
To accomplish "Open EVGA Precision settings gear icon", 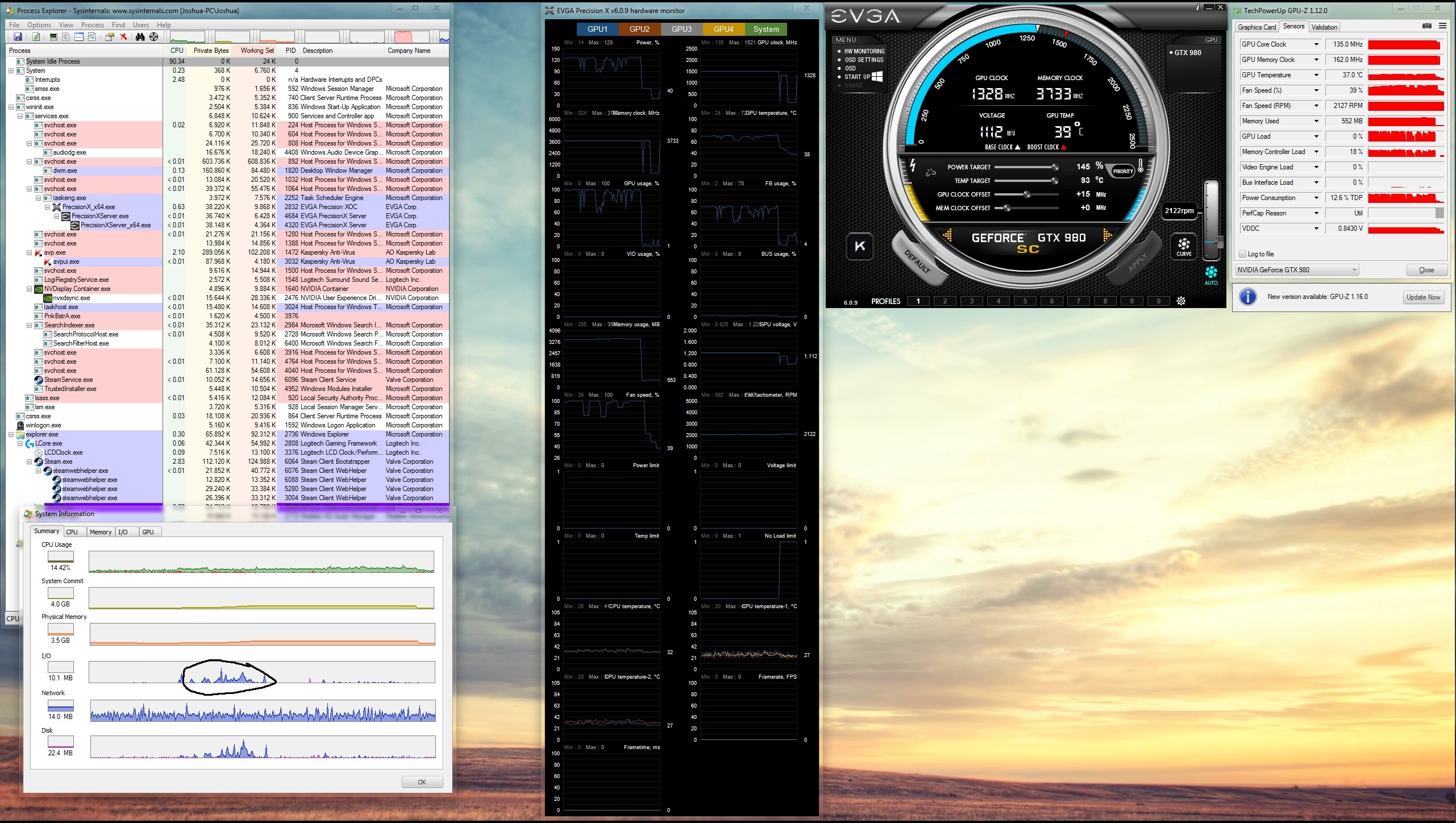I will [1181, 301].
